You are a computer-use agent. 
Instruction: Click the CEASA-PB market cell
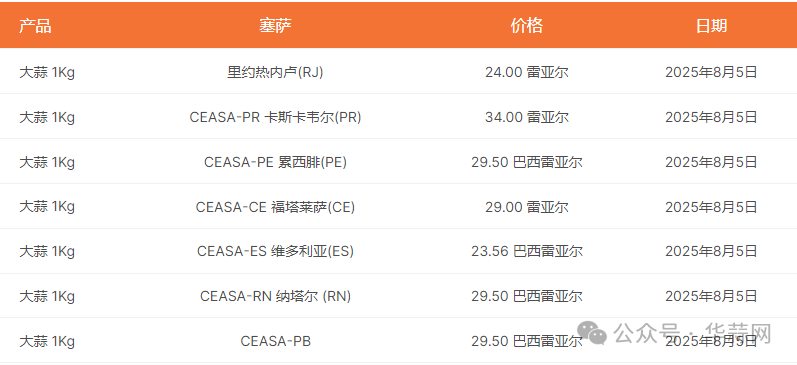275,341
